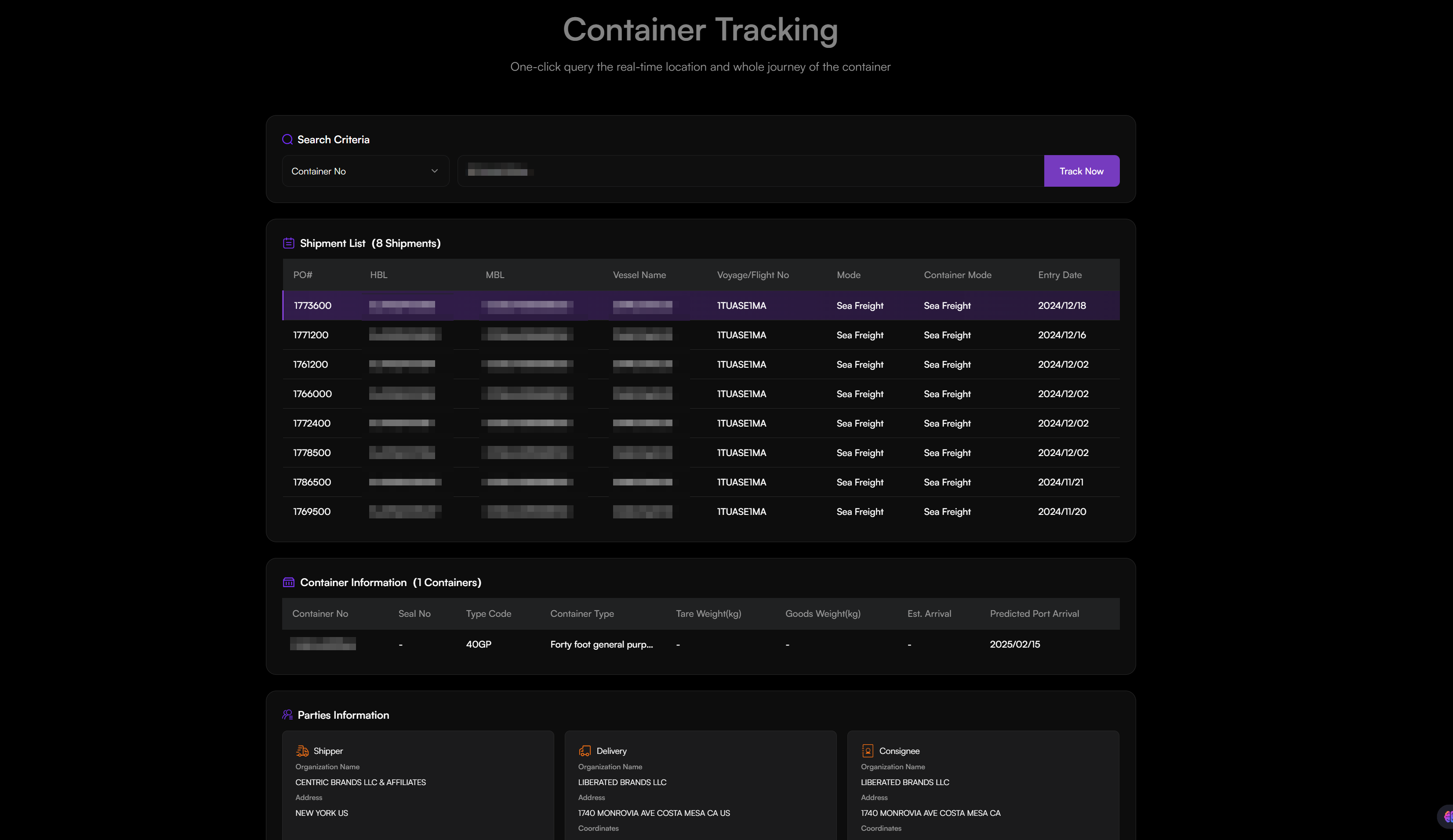Click Track Now to query the container

[x=1081, y=170]
